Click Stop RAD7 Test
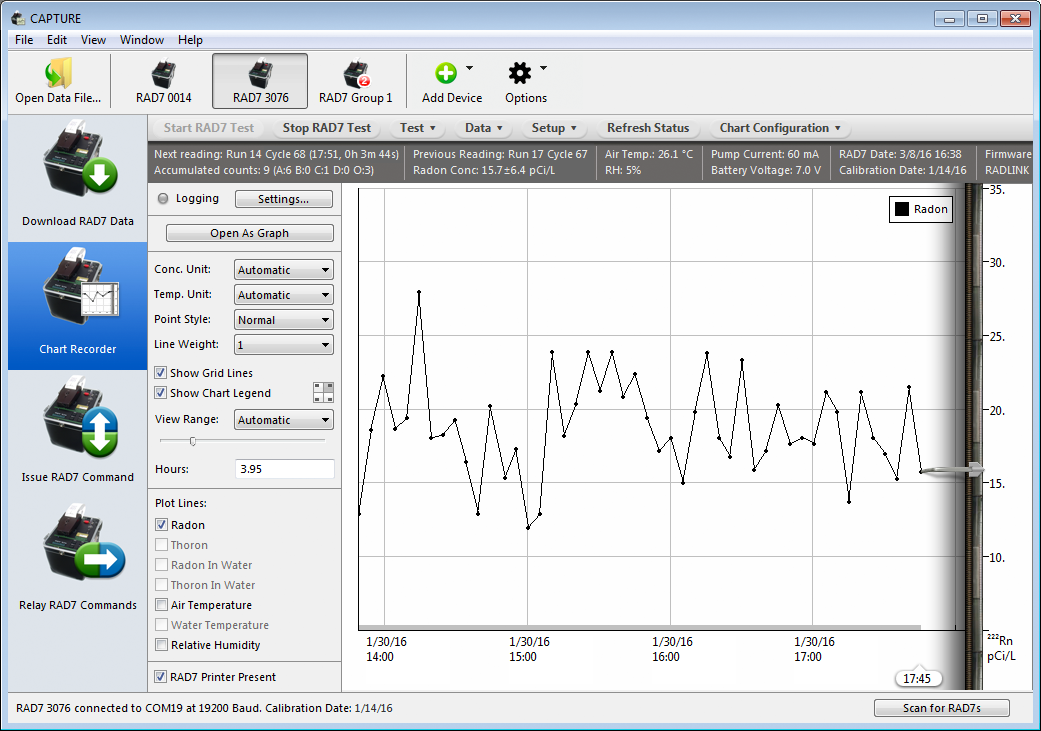The height and width of the screenshot is (731, 1041). 327,127
